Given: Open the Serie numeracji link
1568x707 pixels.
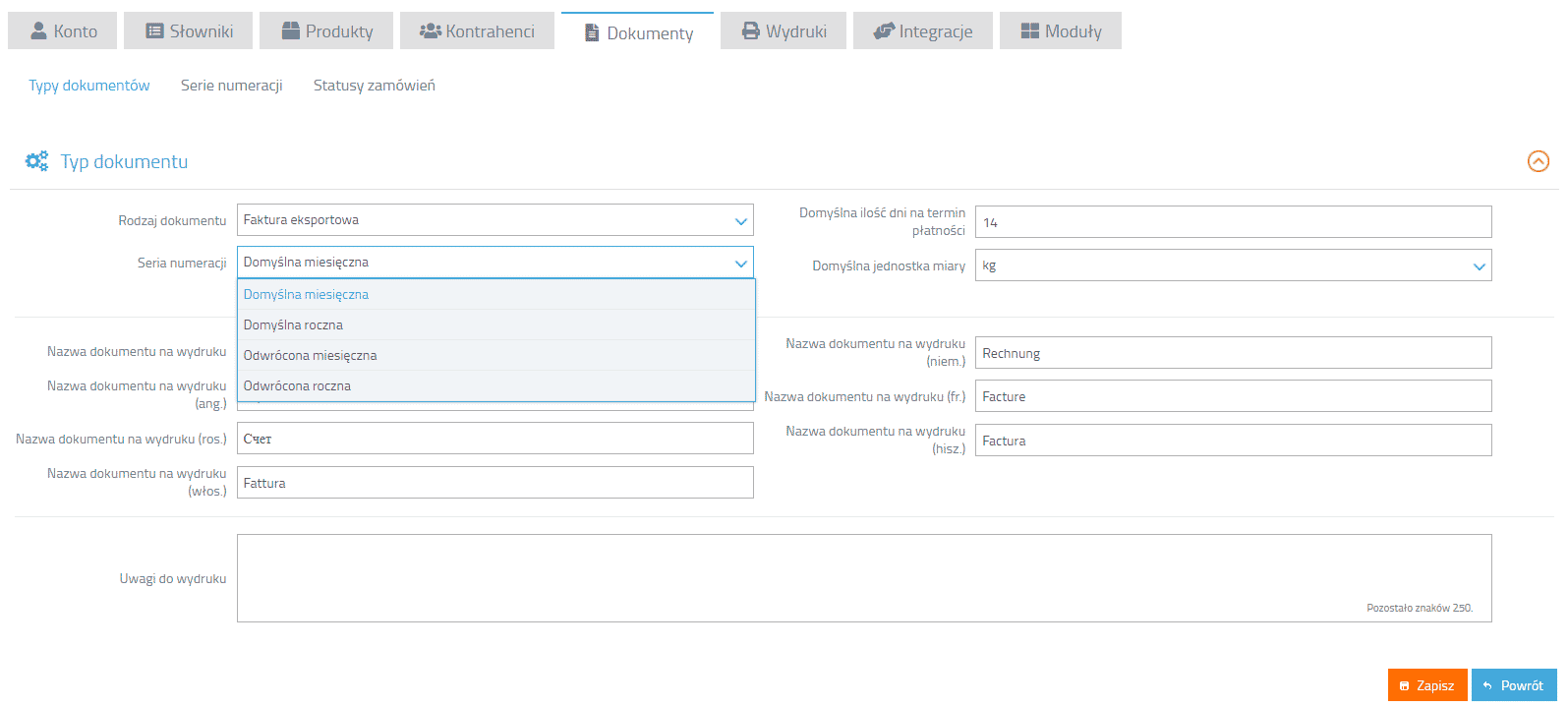Looking at the screenshot, I should pyautogui.click(x=231, y=86).
